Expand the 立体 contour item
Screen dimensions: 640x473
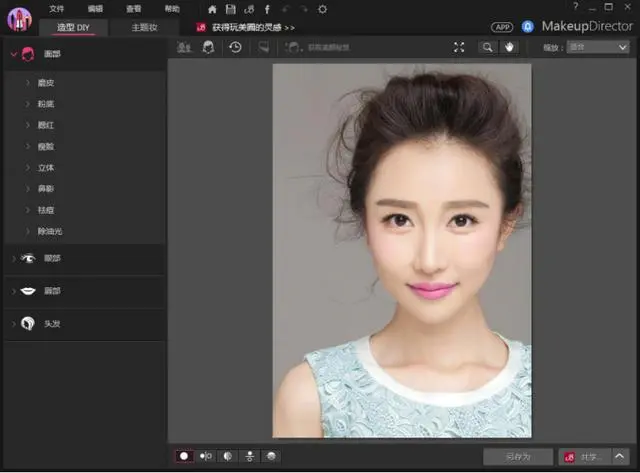pyautogui.click(x=28, y=167)
